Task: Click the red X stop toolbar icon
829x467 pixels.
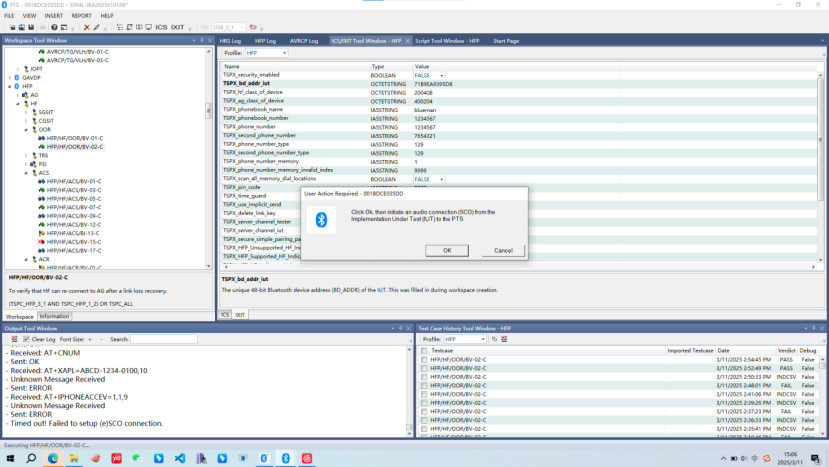Action: pos(87,28)
